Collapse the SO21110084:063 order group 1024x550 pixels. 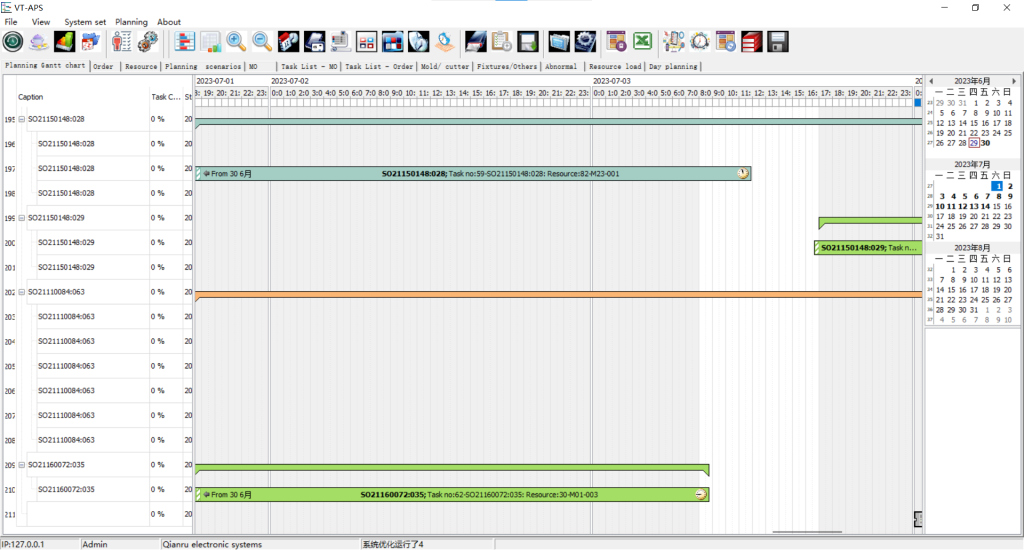pyautogui.click(x=22, y=293)
